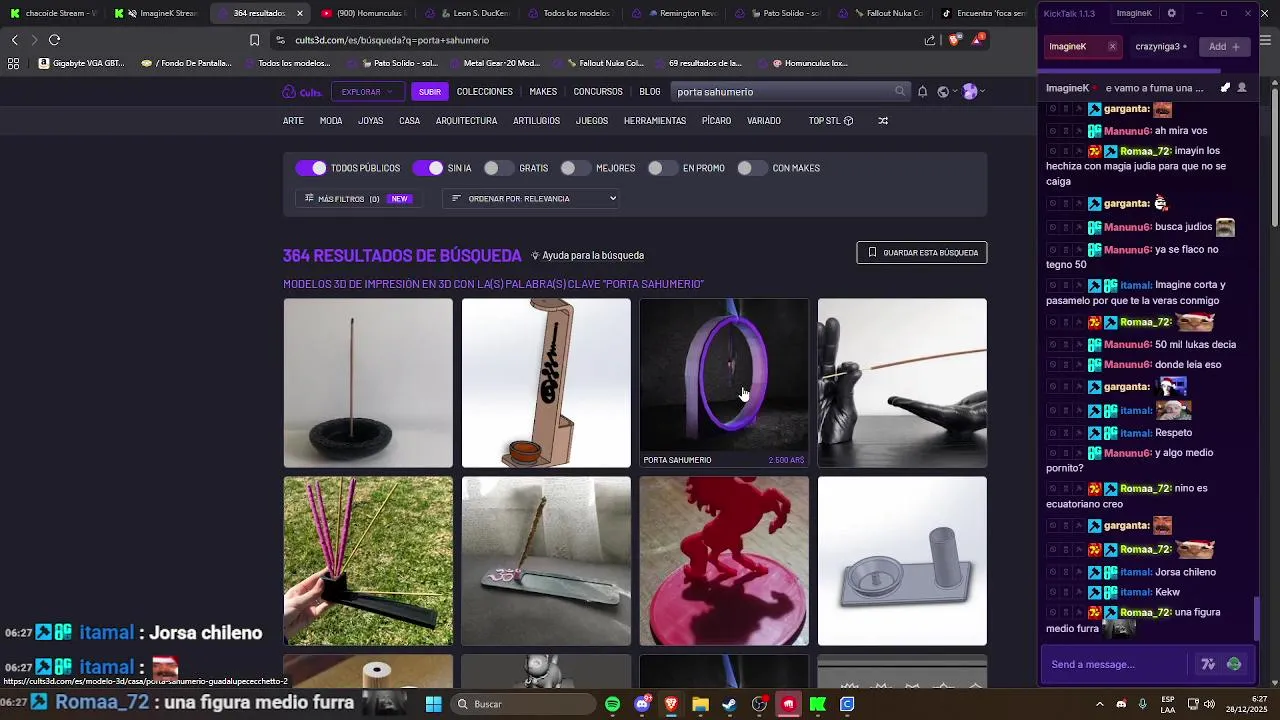Screen dimensions: 1280x720
Task: Switch to the crazyniga3 chat tab
Action: click(x=1161, y=47)
